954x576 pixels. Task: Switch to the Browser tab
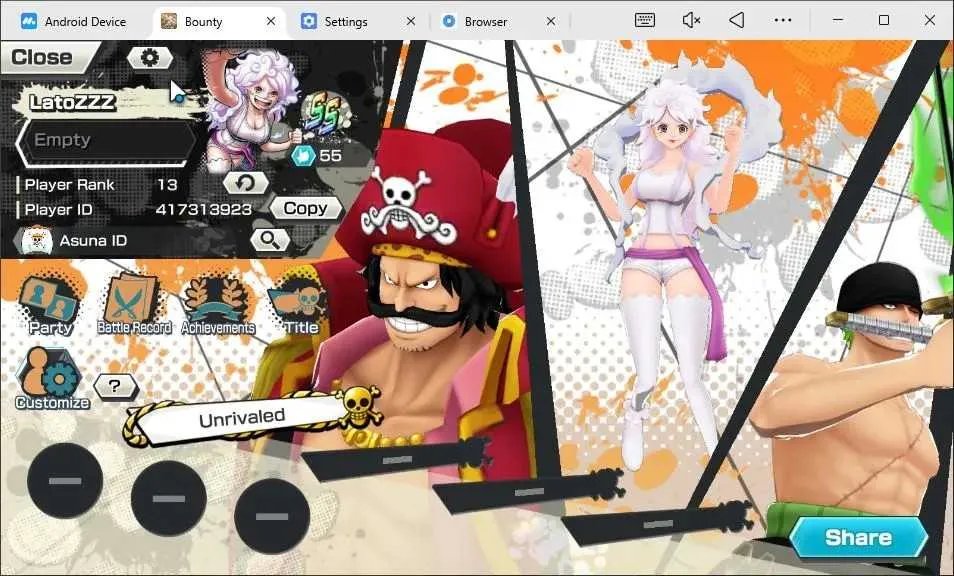(x=499, y=21)
